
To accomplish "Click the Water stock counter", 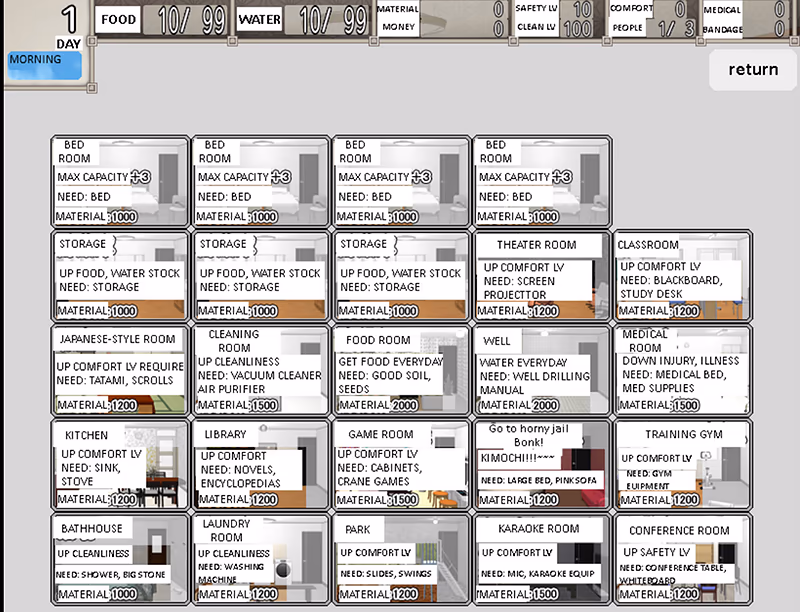I will point(303,19).
